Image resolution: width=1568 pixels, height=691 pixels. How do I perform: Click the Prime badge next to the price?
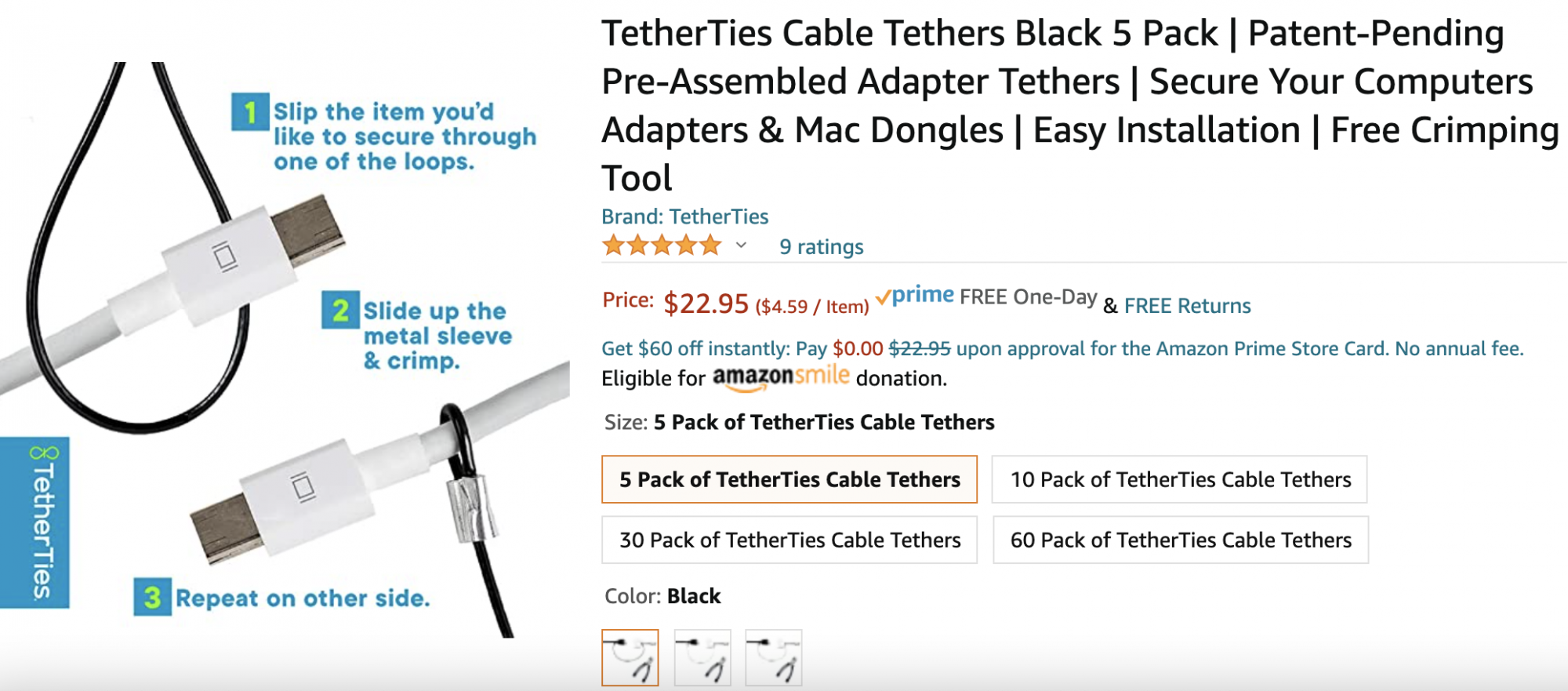pos(916,296)
